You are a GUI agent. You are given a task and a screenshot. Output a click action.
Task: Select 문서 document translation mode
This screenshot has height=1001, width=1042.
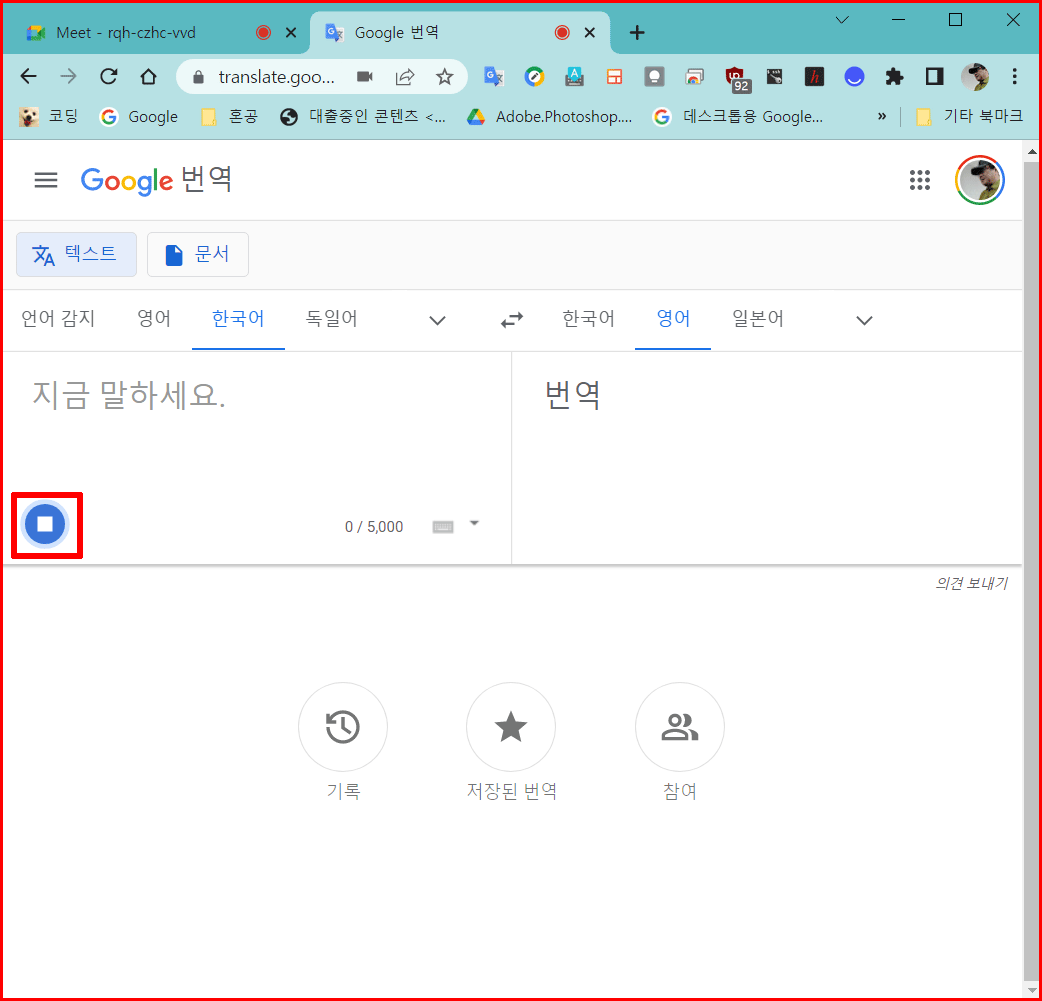coord(198,255)
